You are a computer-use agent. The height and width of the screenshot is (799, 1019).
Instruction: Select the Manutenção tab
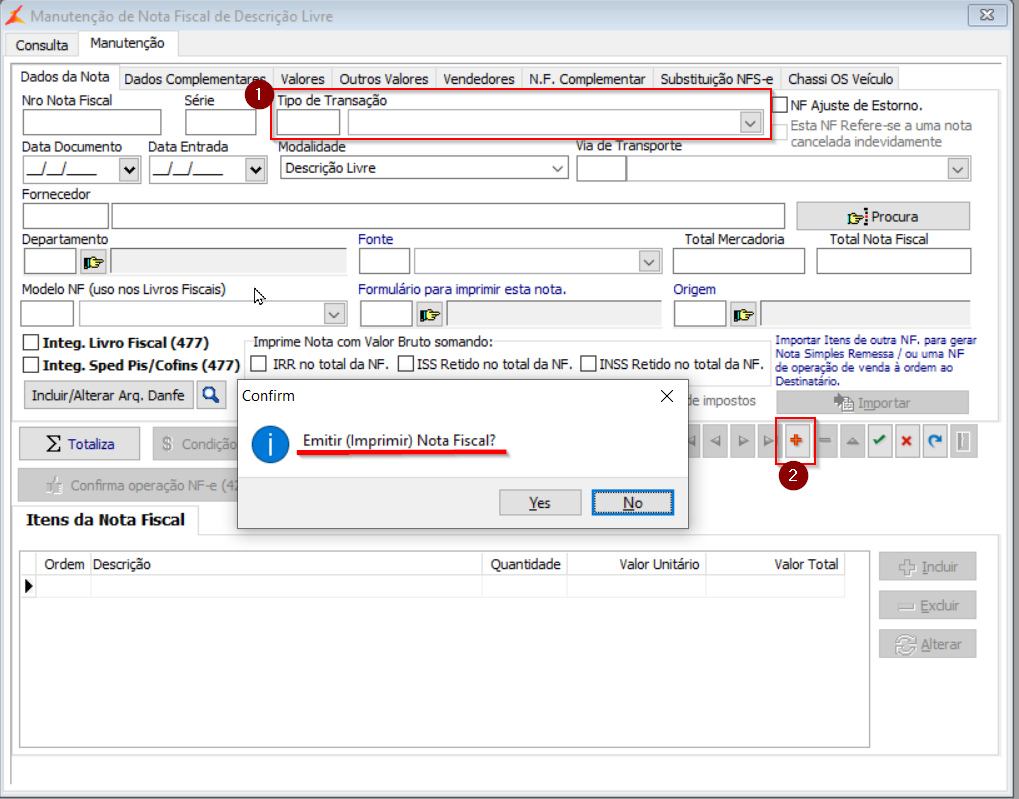(x=127, y=43)
